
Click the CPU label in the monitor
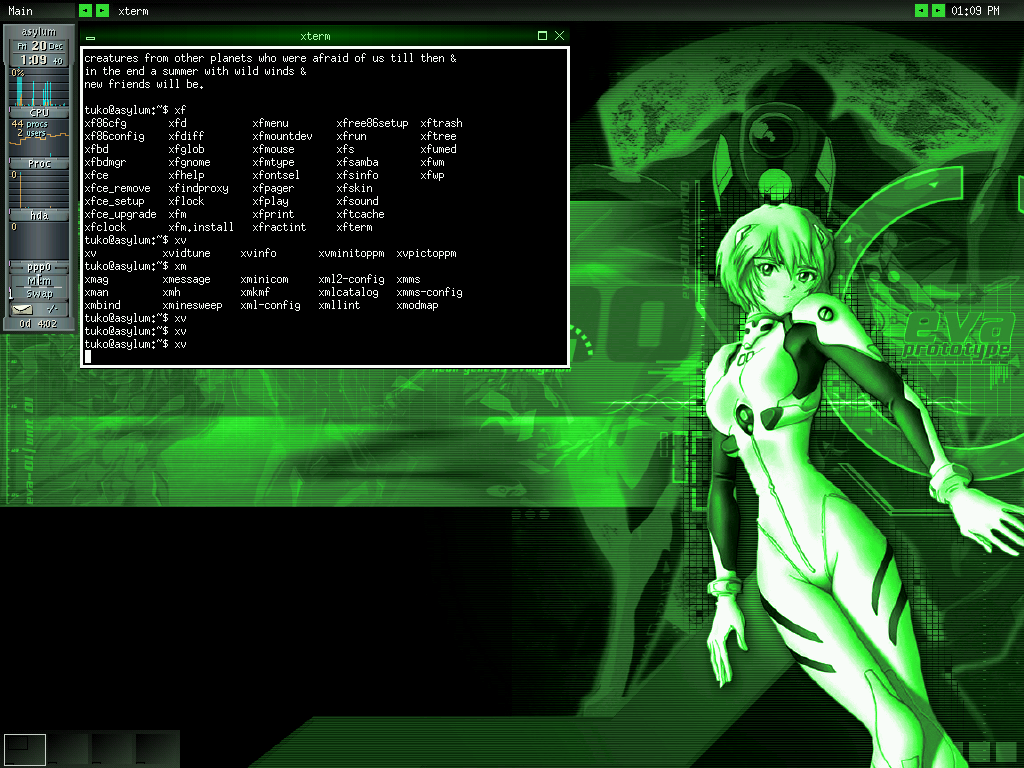click(x=39, y=113)
